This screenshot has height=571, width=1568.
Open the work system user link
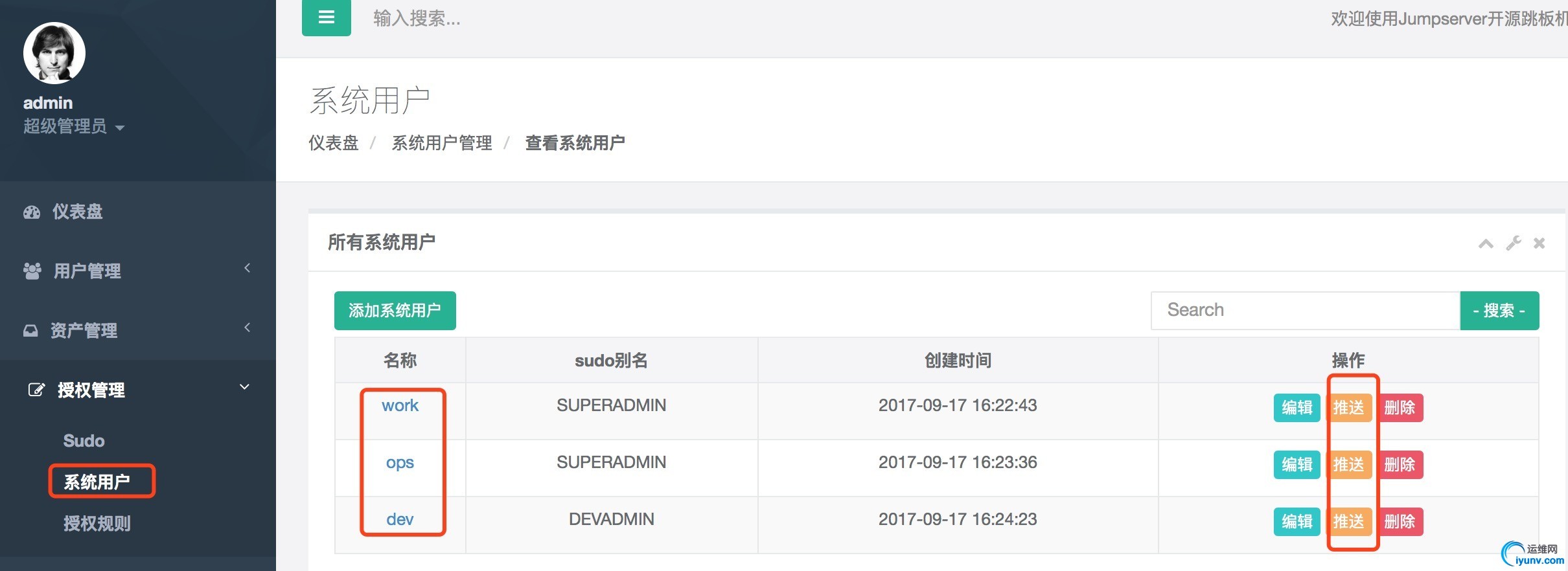click(x=400, y=406)
